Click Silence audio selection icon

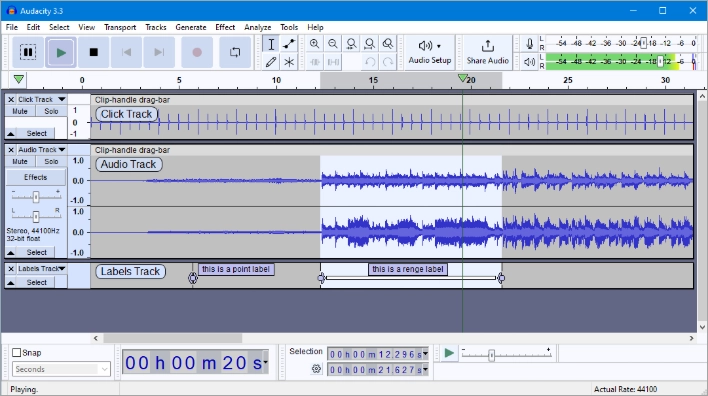click(333, 62)
